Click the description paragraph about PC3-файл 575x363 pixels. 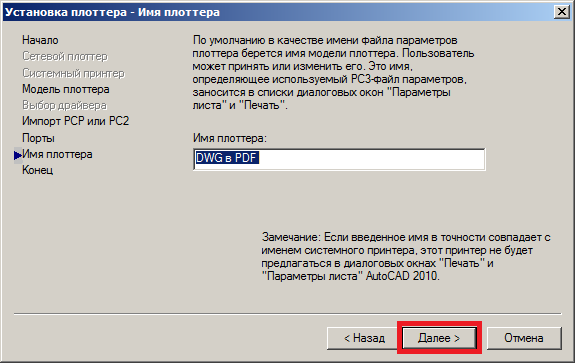pos(333,73)
